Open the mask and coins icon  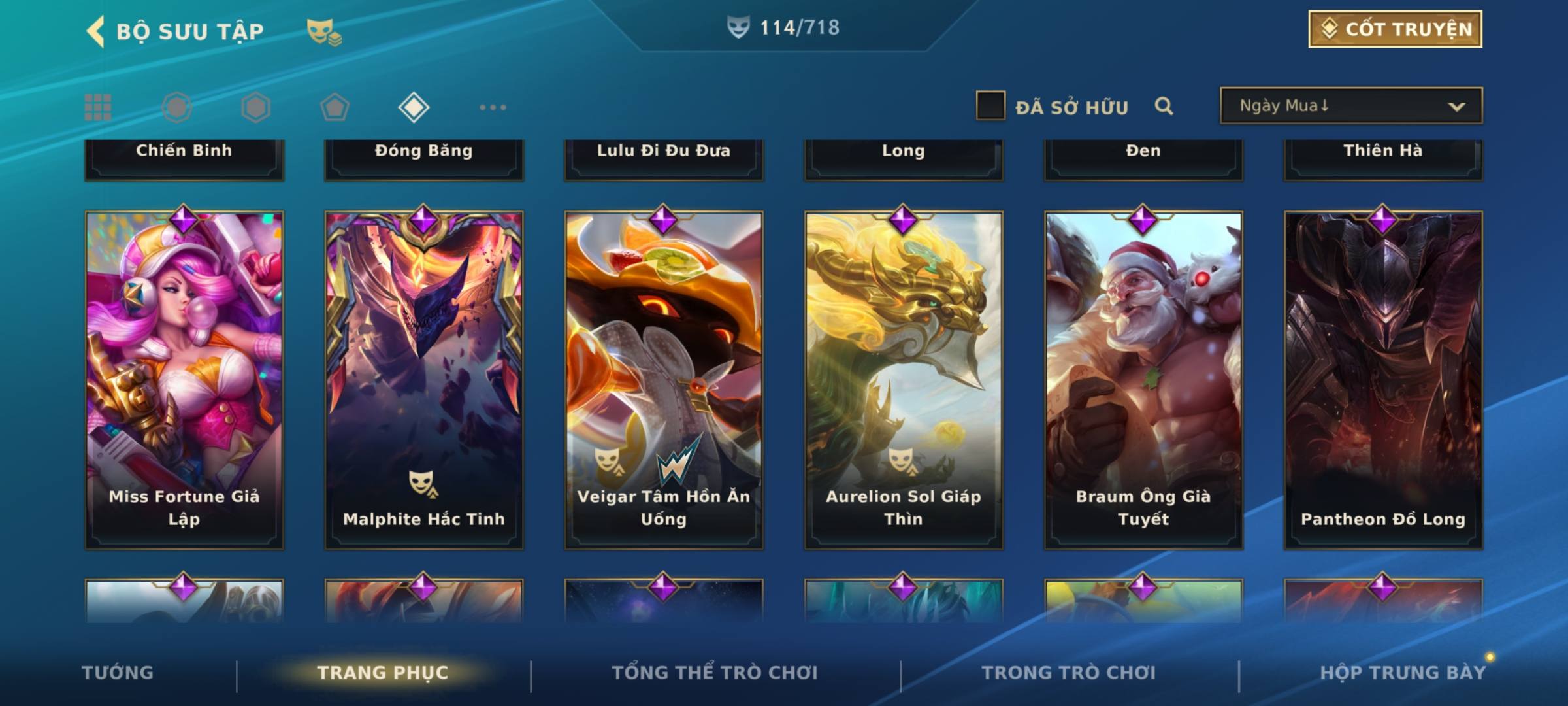[325, 31]
